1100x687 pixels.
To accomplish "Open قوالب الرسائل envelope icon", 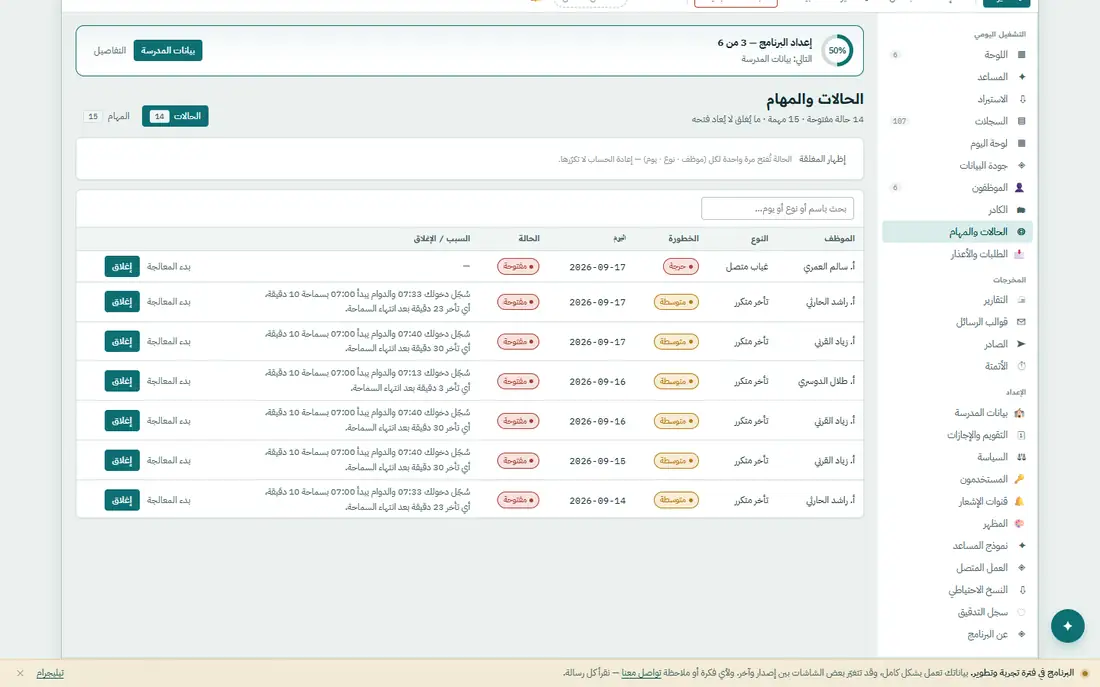I will (x=1021, y=321).
